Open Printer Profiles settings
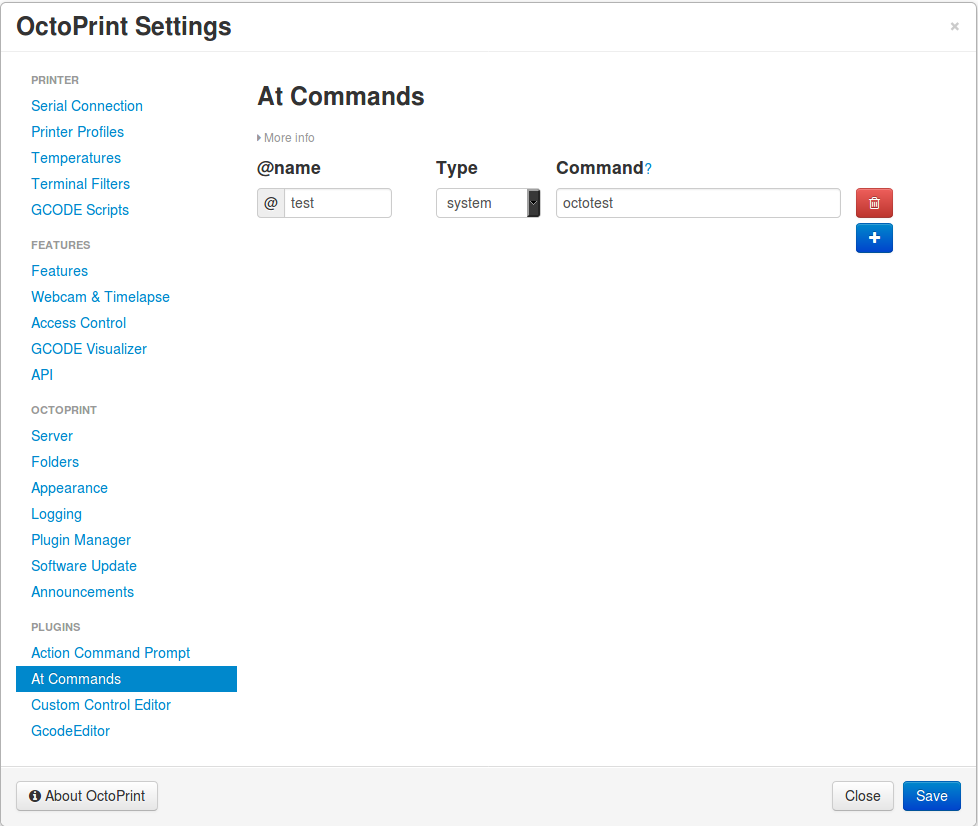The height and width of the screenshot is (826, 978). (x=77, y=132)
